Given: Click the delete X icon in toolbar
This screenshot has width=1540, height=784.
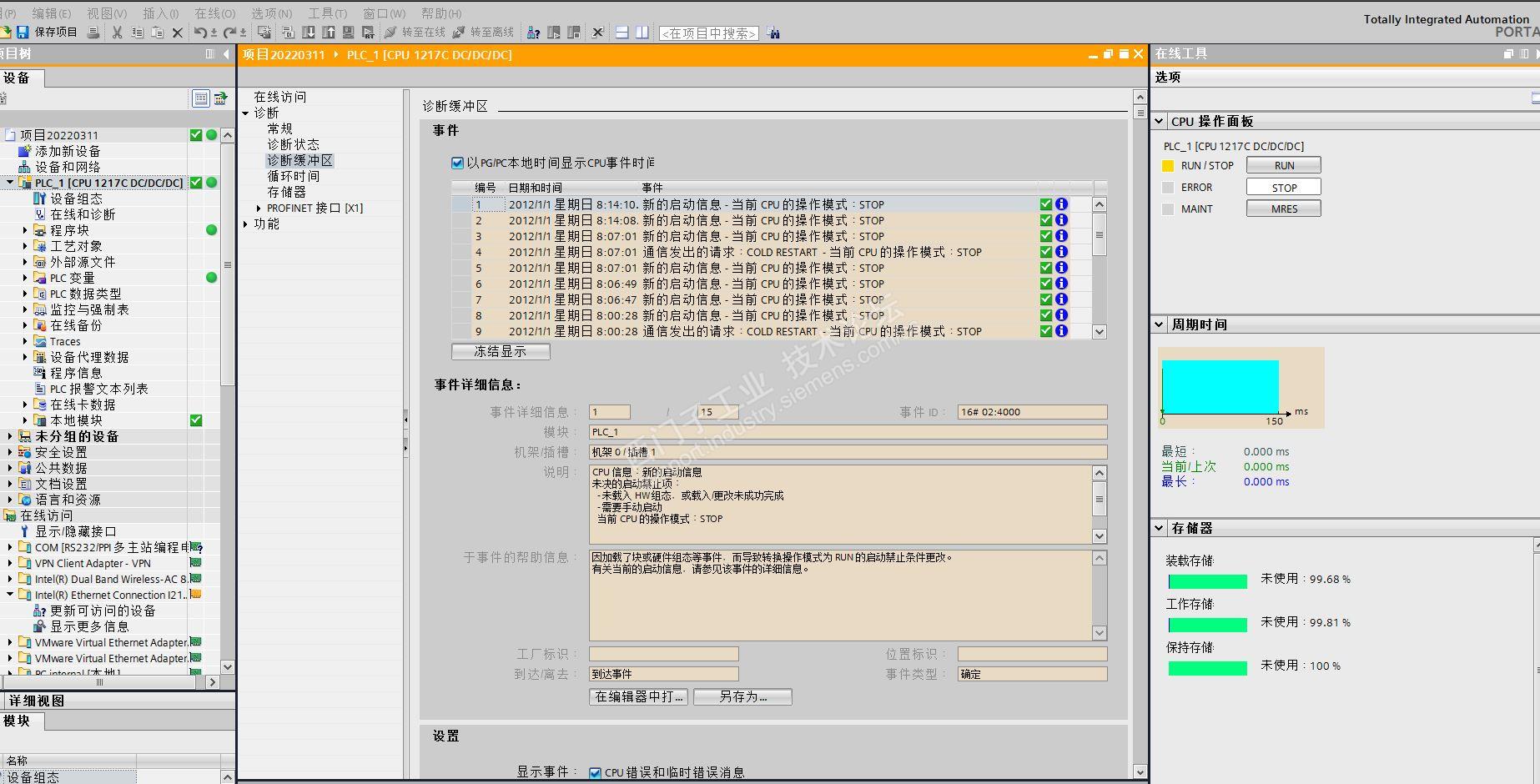Looking at the screenshot, I should coord(177,33).
